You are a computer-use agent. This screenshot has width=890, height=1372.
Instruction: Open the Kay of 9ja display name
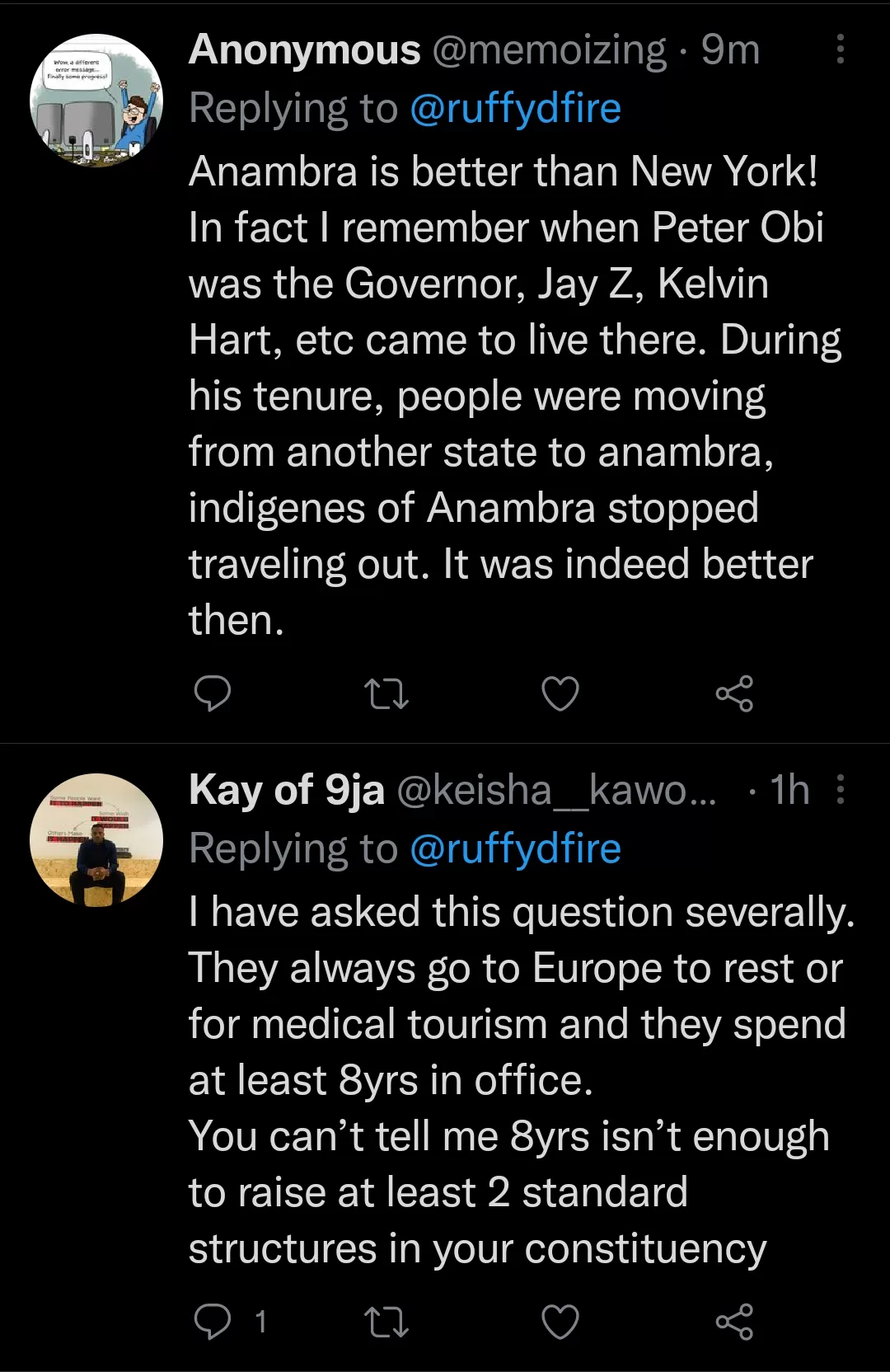286,790
